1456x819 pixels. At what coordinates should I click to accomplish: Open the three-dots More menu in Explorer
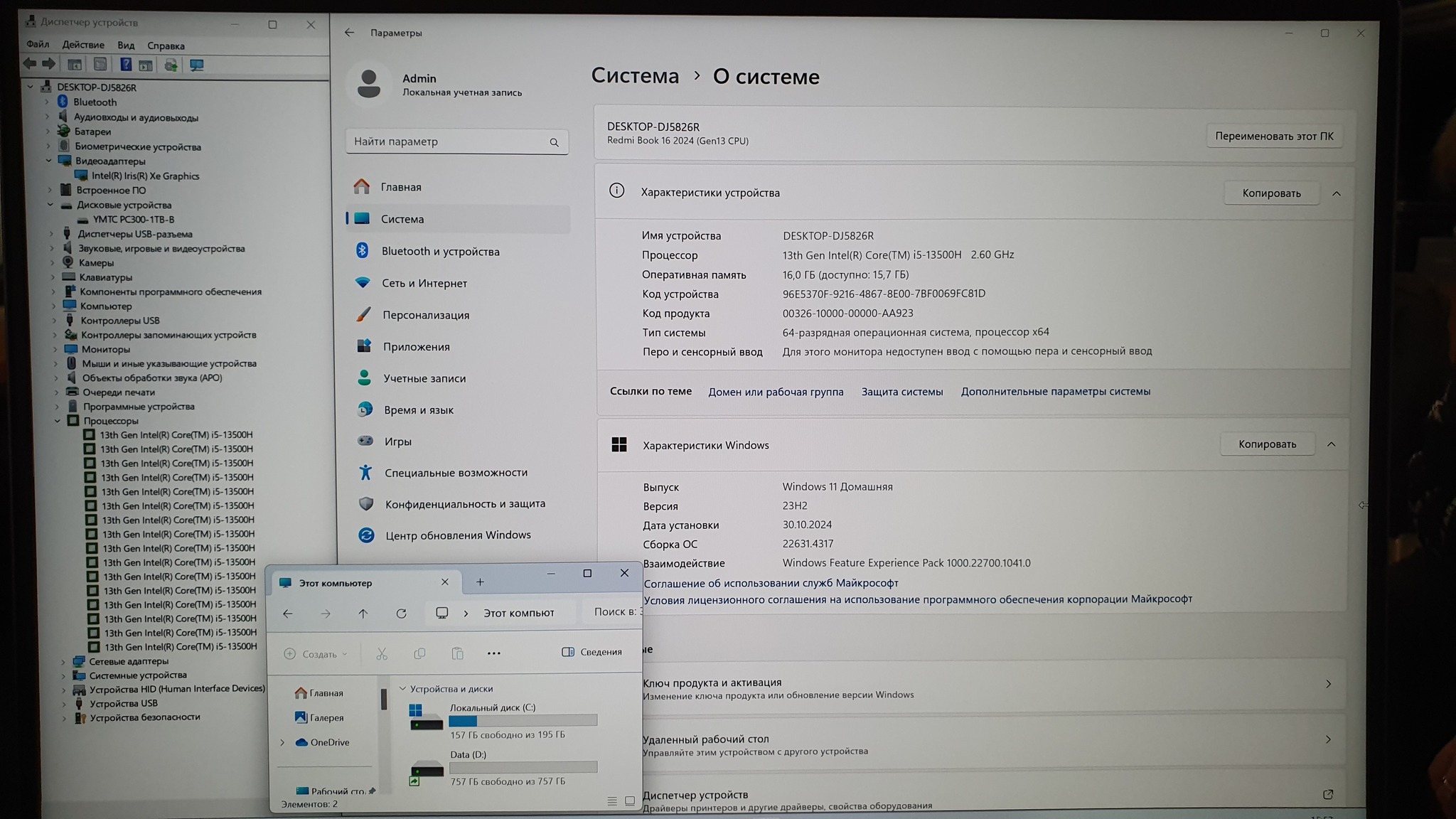pyautogui.click(x=493, y=653)
